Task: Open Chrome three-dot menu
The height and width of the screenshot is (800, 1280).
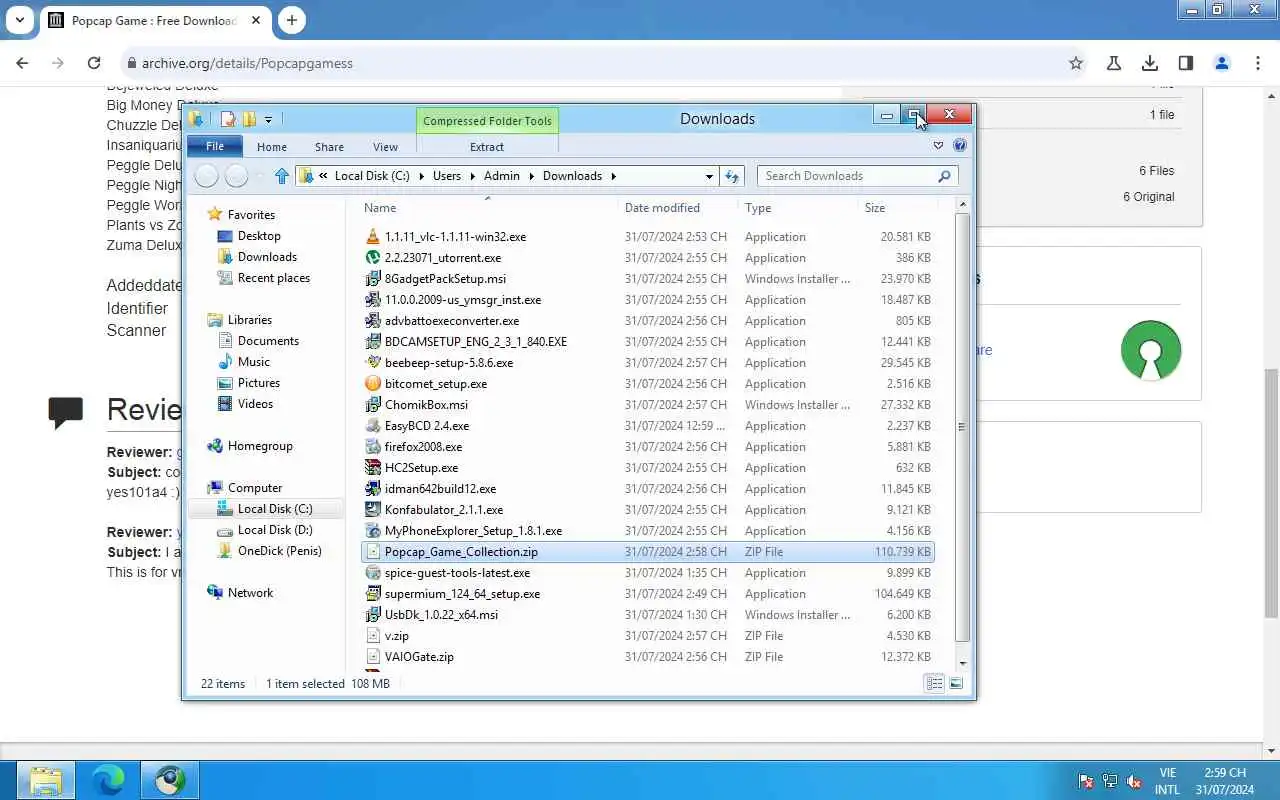Action: (x=1258, y=63)
